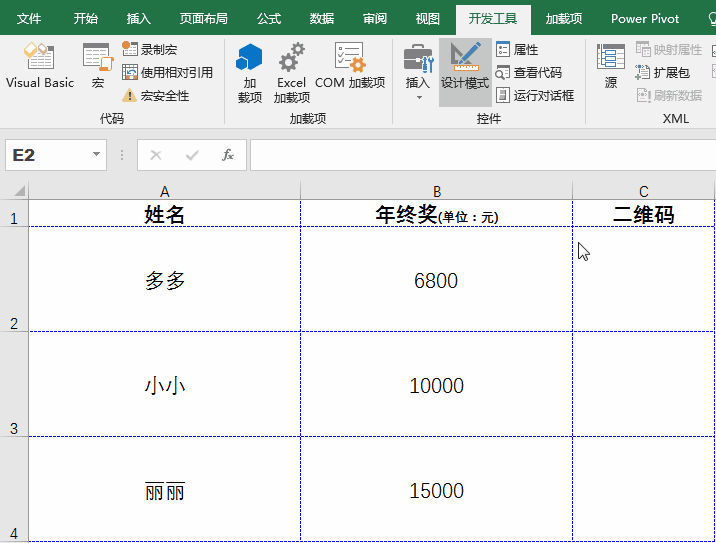Open control 属性 properties
The image size is (716, 543).
coord(517,49)
